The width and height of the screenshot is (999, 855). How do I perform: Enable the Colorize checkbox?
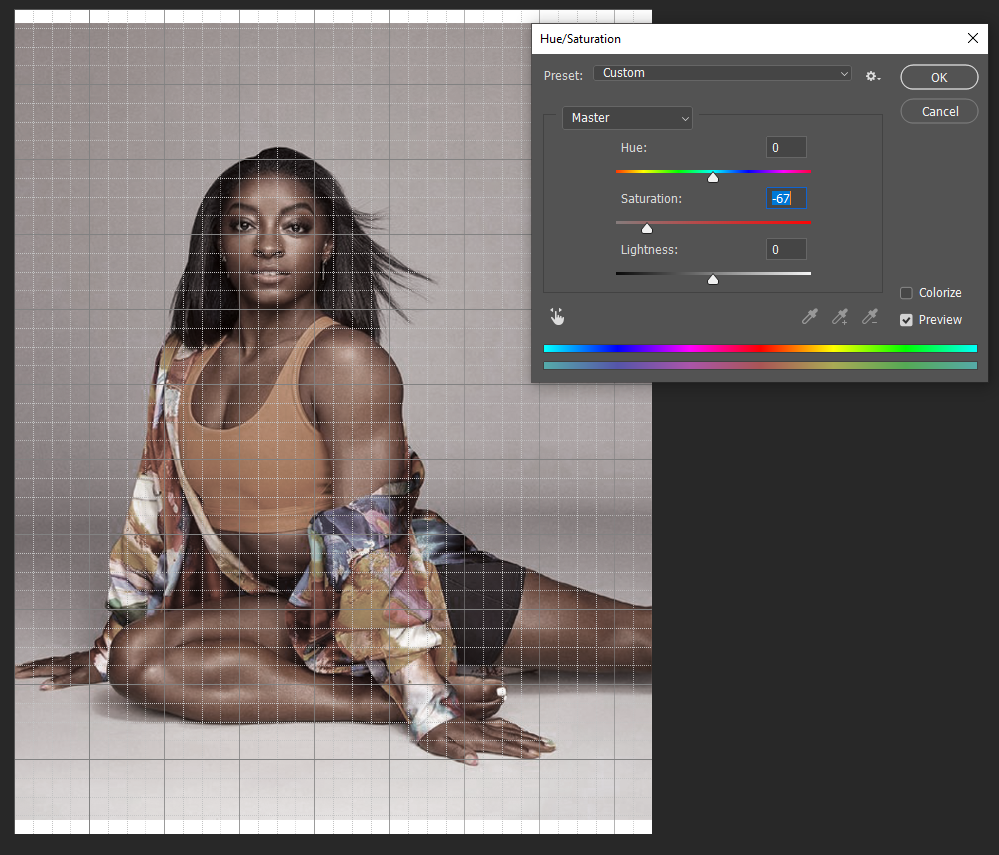coord(906,293)
